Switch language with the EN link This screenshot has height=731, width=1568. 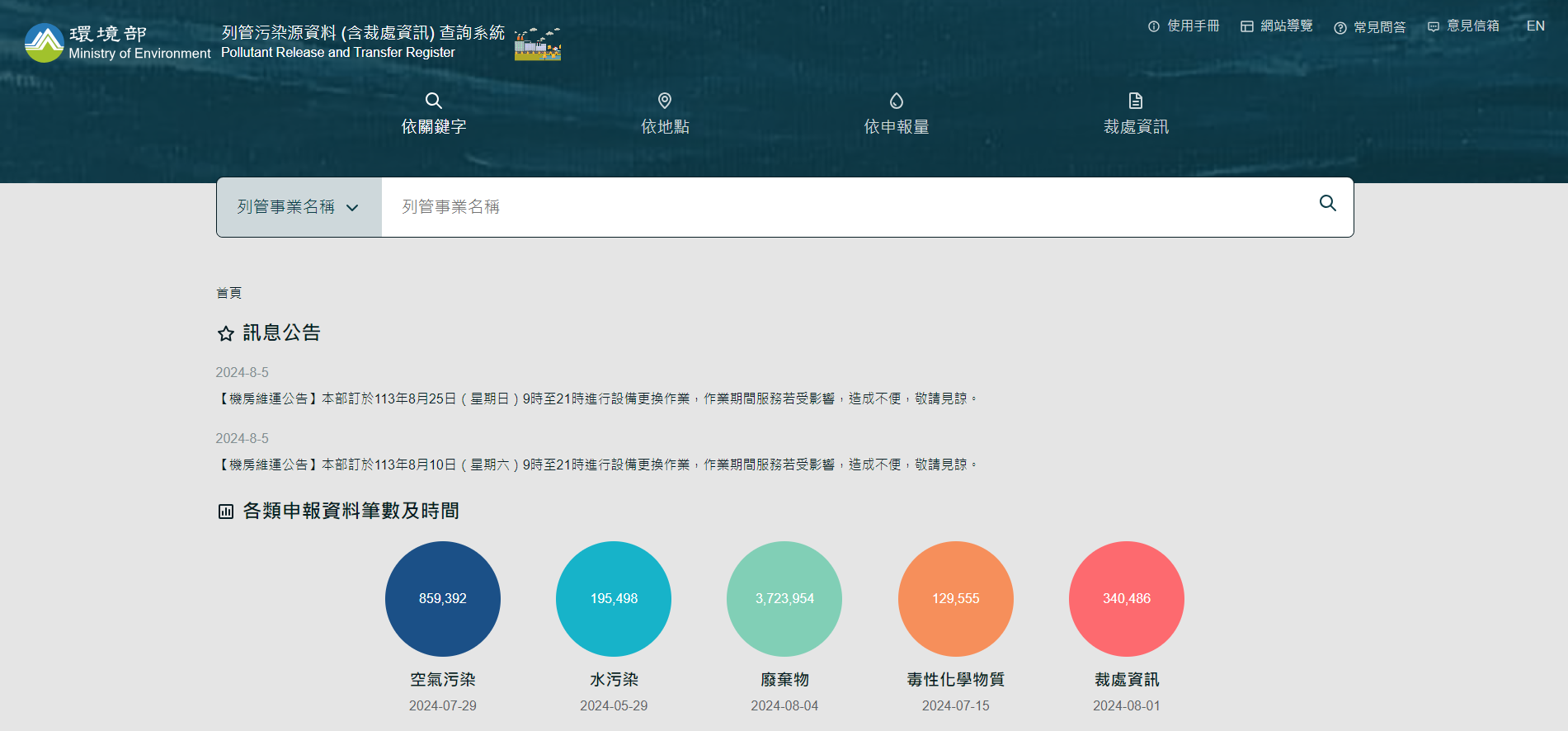coord(1536,26)
